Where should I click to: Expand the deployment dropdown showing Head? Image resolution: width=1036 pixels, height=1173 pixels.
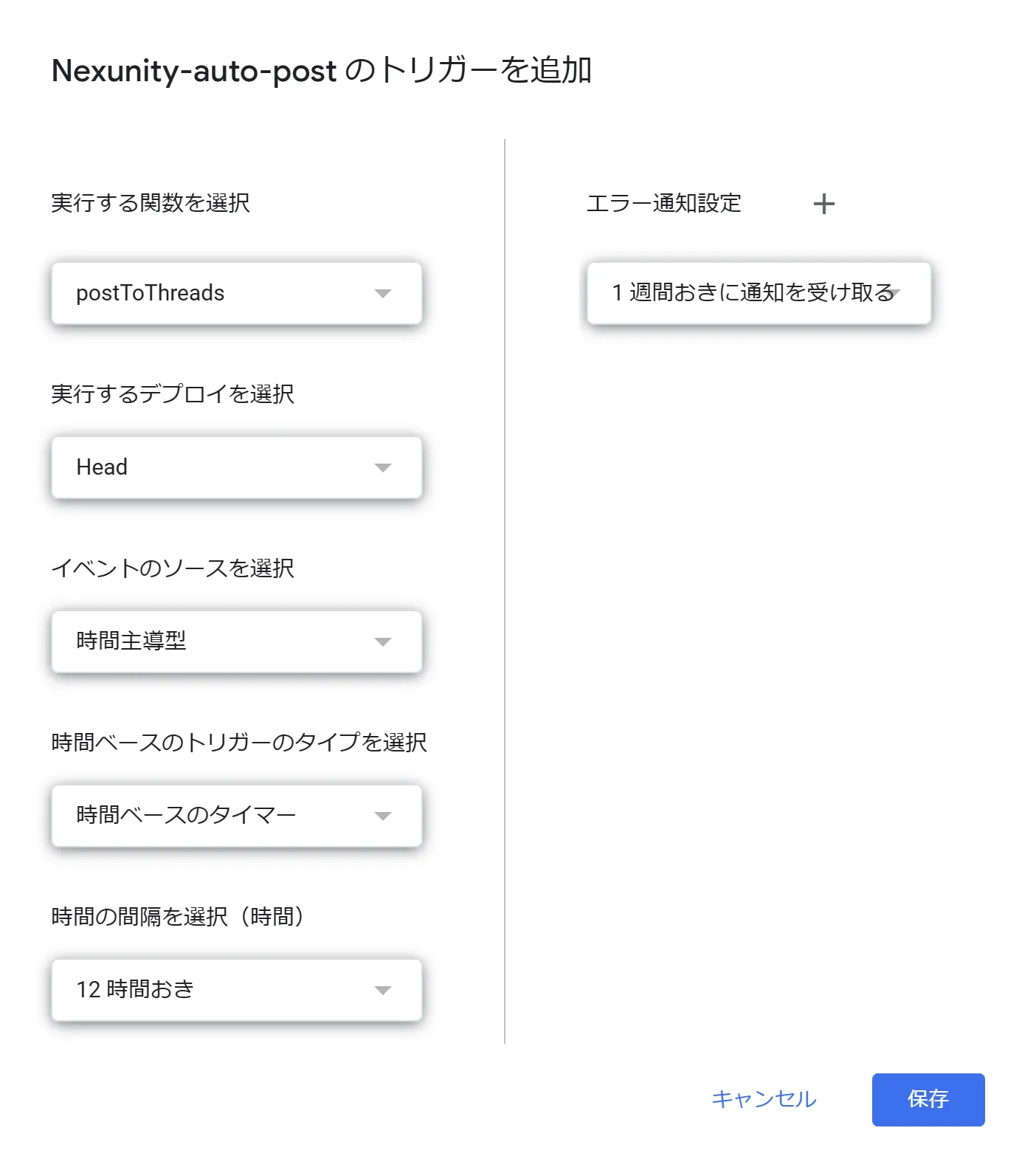pos(236,467)
